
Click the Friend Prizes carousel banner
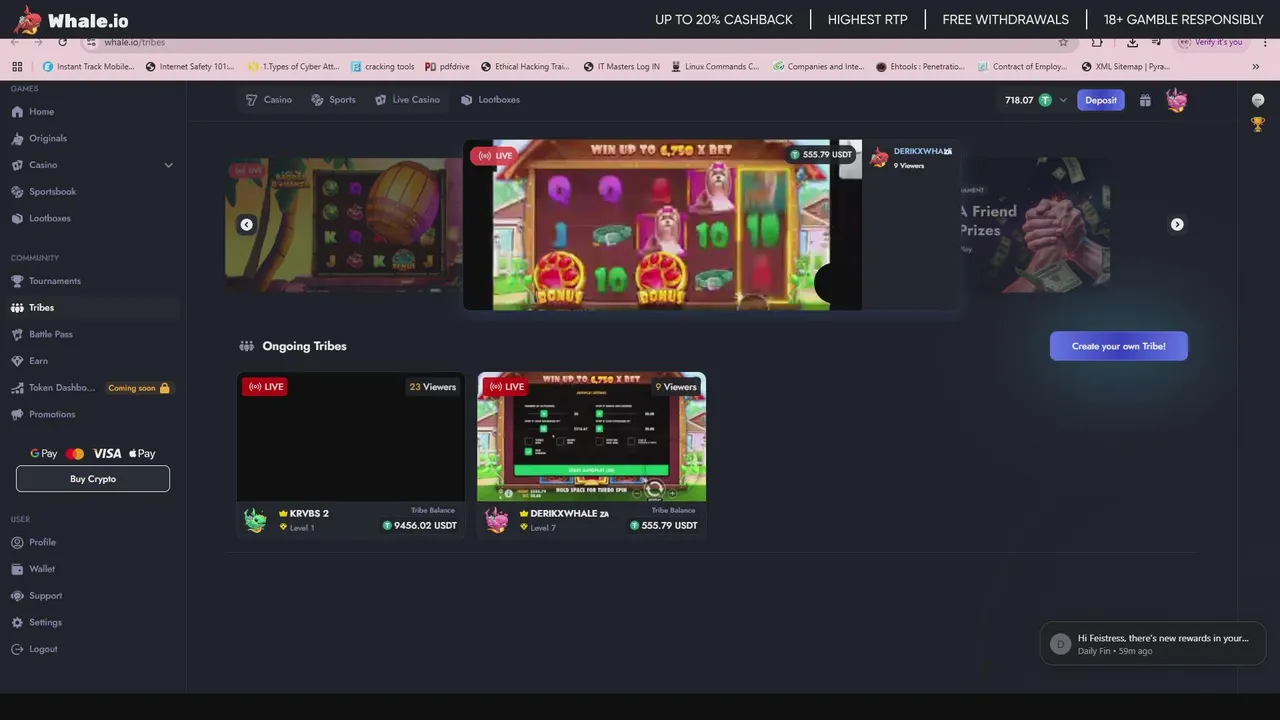pos(1035,225)
